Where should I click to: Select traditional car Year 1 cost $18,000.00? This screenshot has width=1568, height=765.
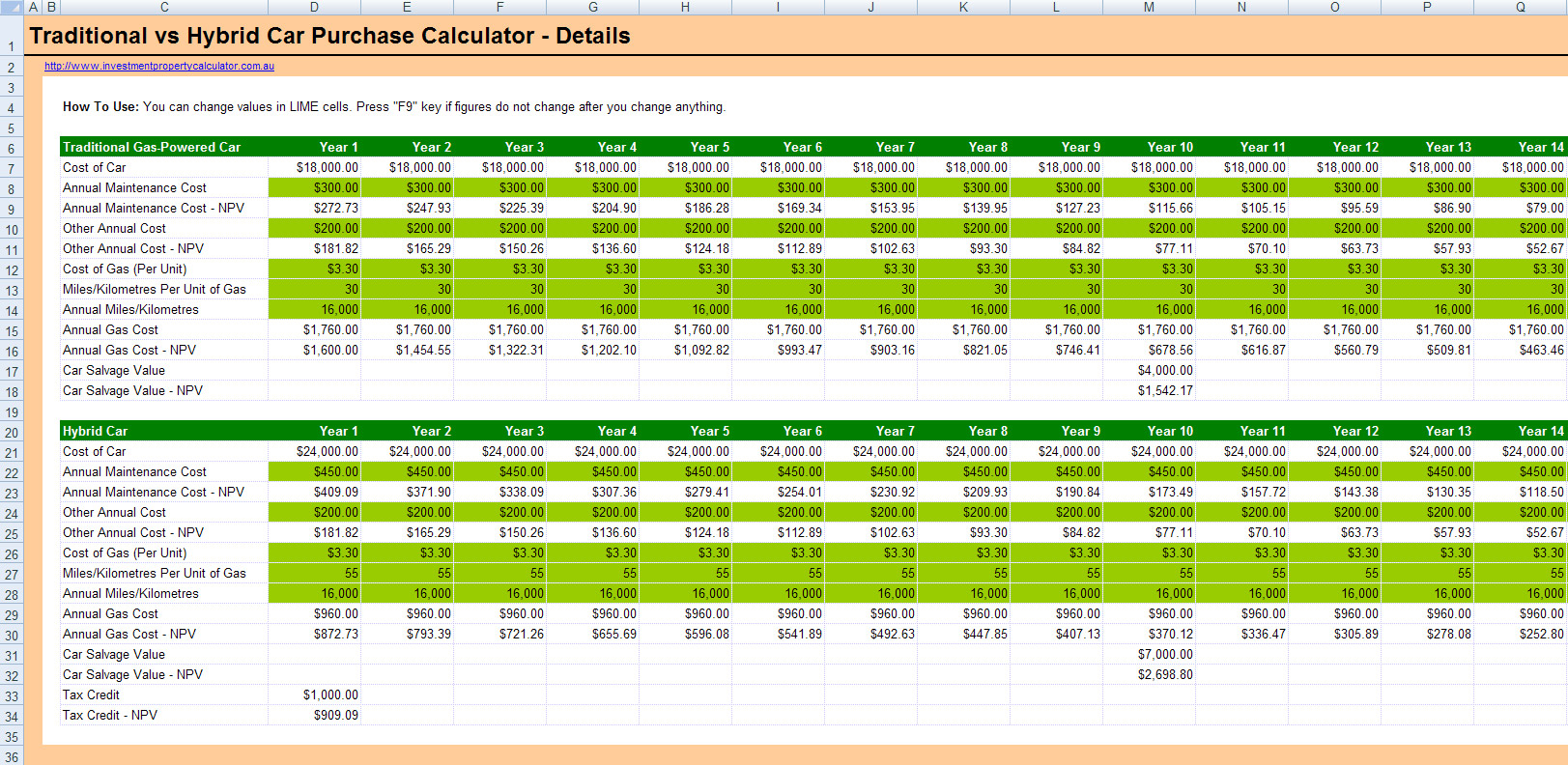pos(314,167)
